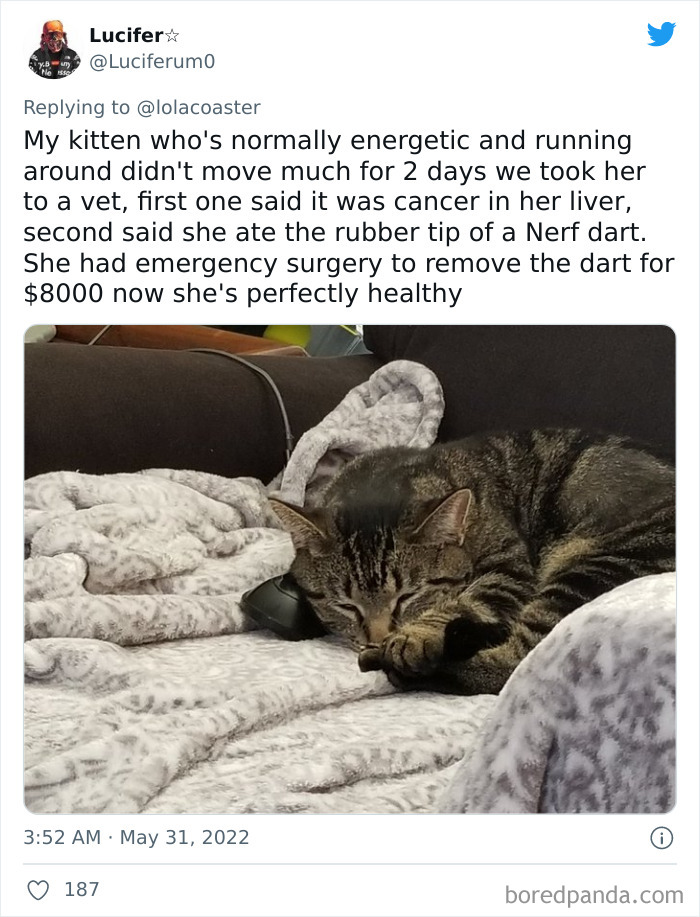Visit the boredpanda.com watermark

tap(594, 895)
